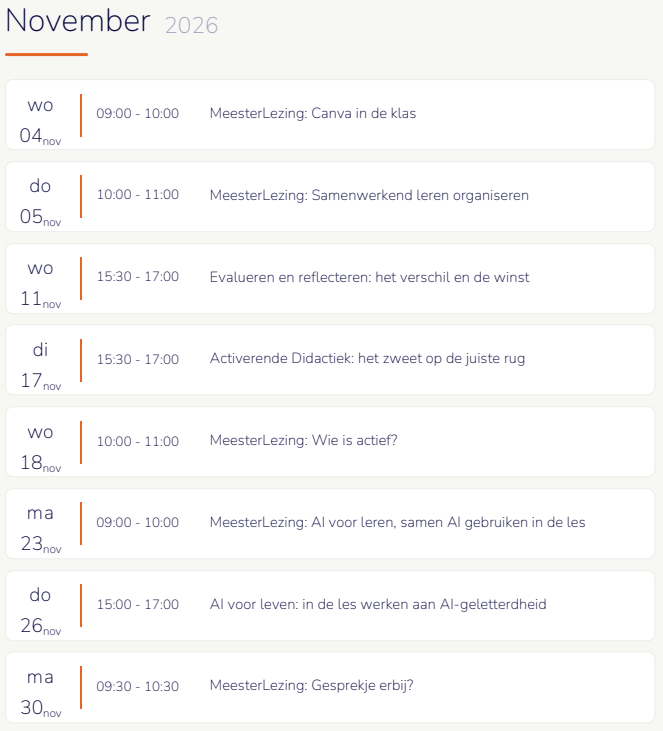The width and height of the screenshot is (663, 731).
Task: Open MeesterLezing: Wie is actief?
Action: (x=303, y=440)
